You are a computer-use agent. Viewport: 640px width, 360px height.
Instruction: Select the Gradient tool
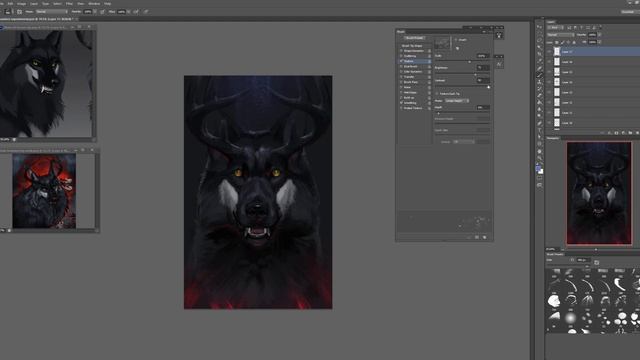pos(540,102)
